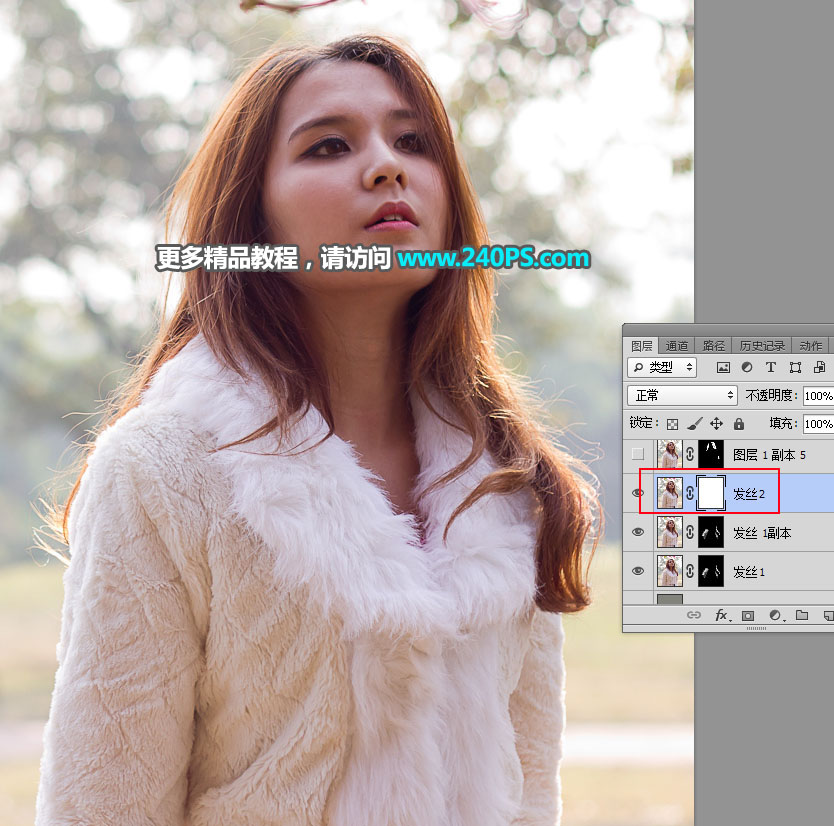Hide the 发丝2 layer

(x=638, y=493)
